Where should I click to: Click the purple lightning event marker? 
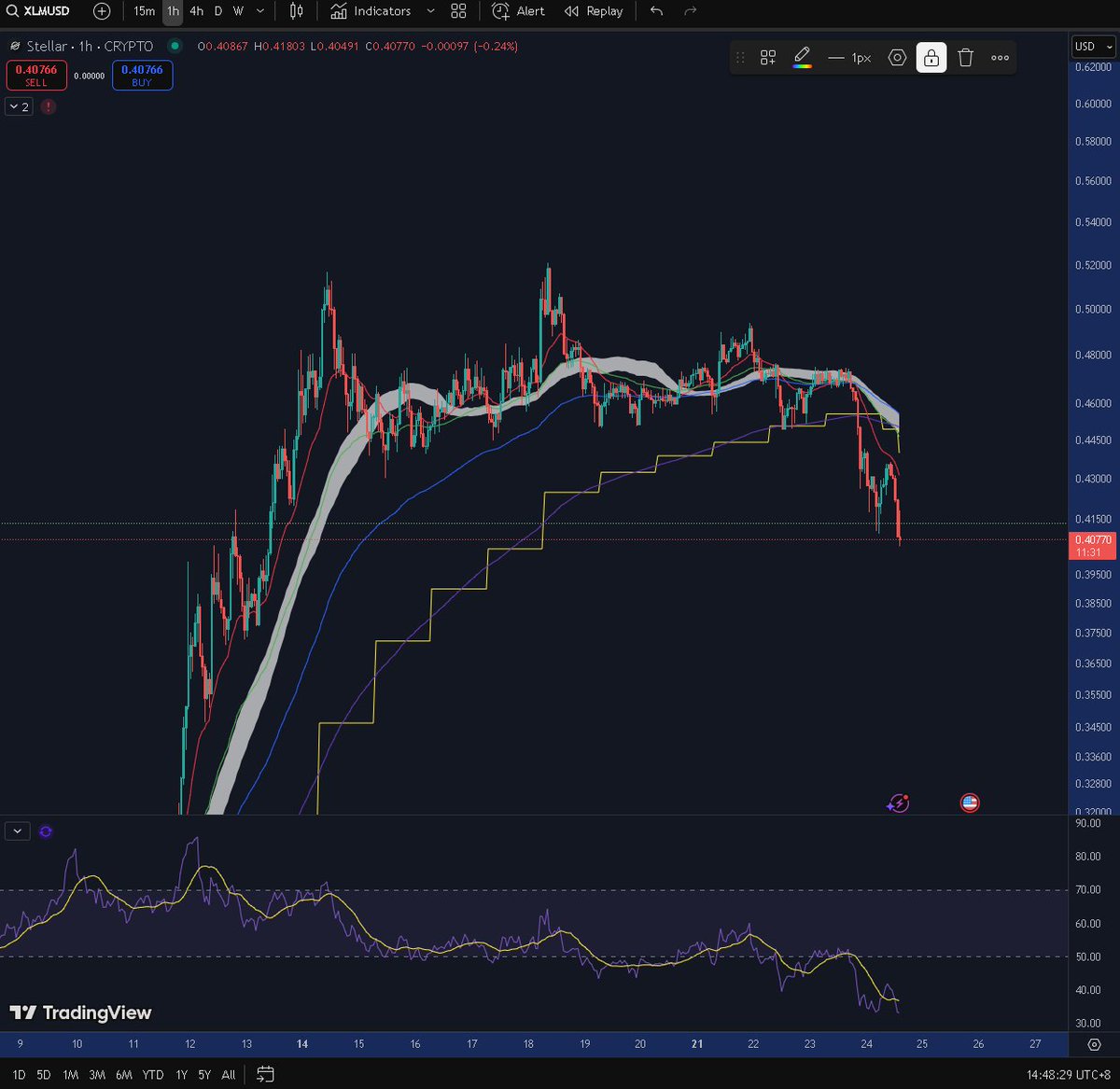899,803
